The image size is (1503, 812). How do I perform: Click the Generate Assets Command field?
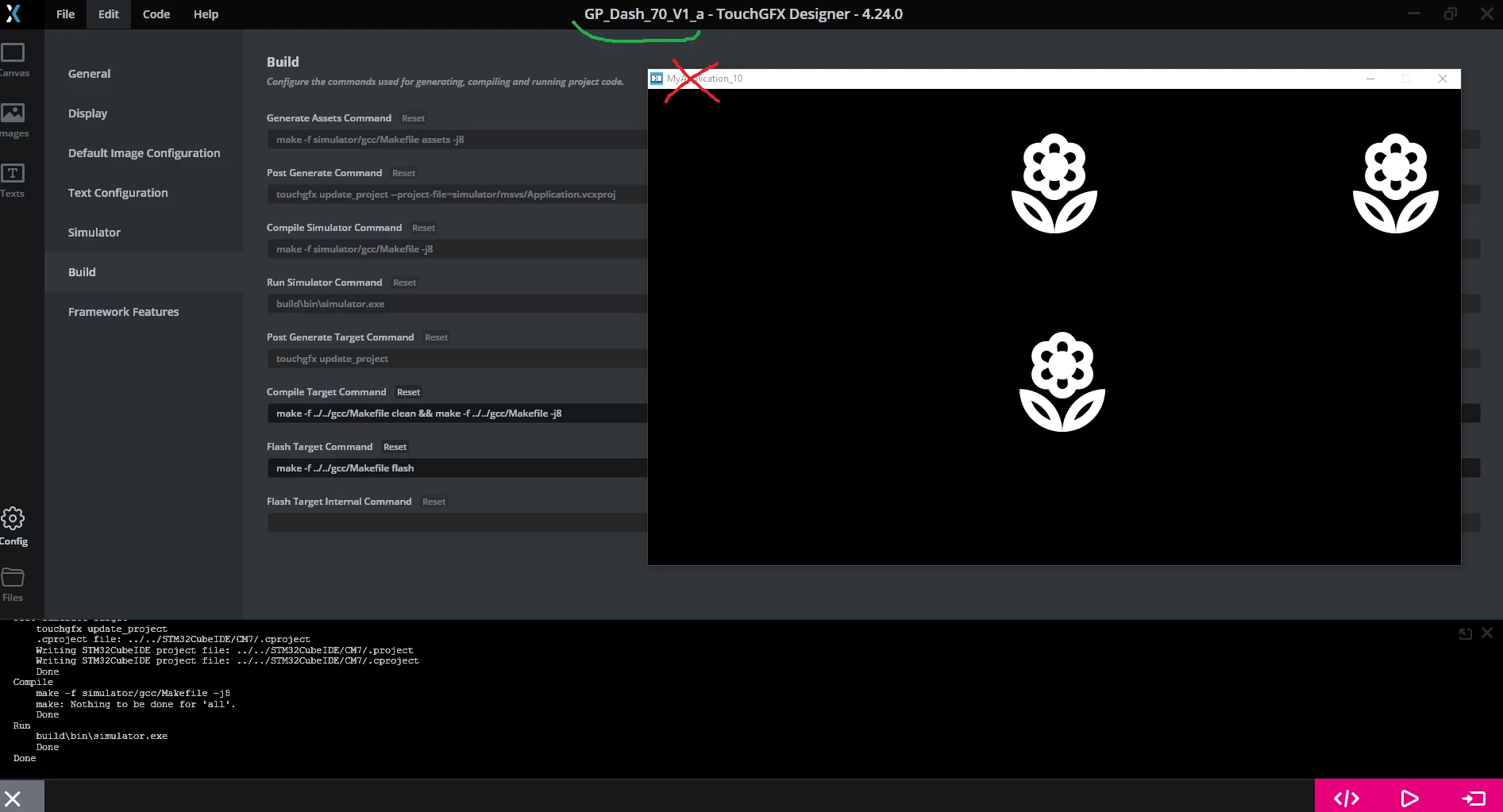457,140
